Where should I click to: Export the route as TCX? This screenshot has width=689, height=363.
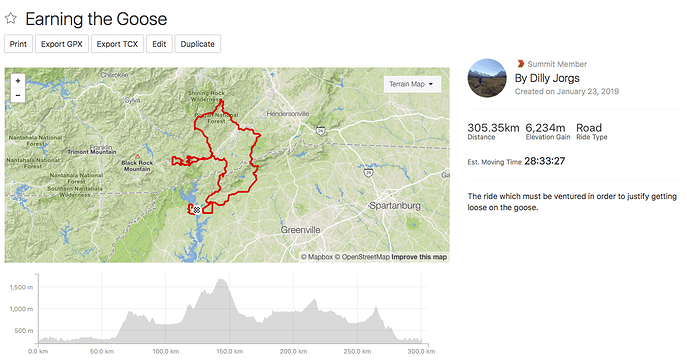[117, 44]
